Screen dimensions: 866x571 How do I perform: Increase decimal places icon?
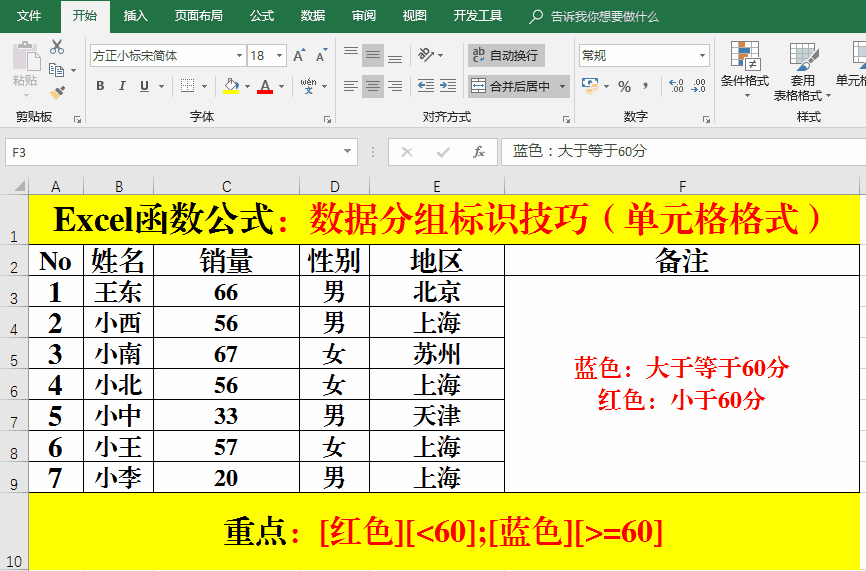[676, 86]
